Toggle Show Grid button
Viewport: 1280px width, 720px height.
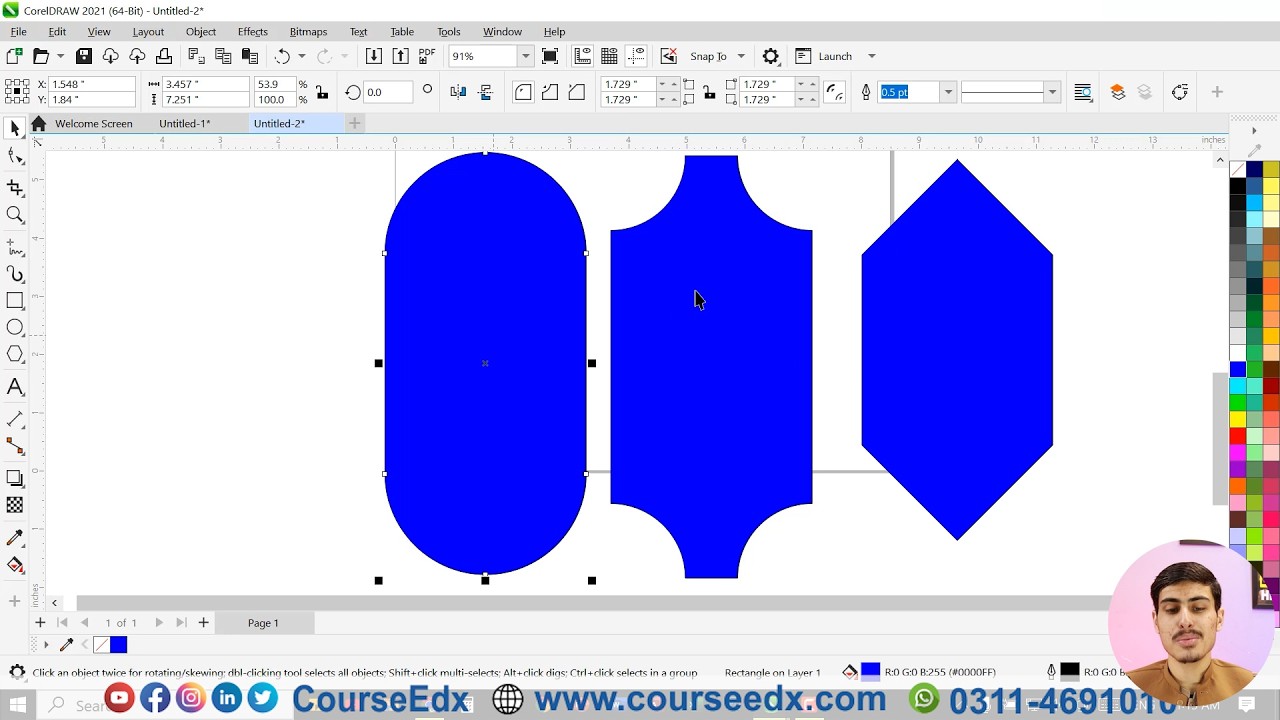click(x=609, y=56)
